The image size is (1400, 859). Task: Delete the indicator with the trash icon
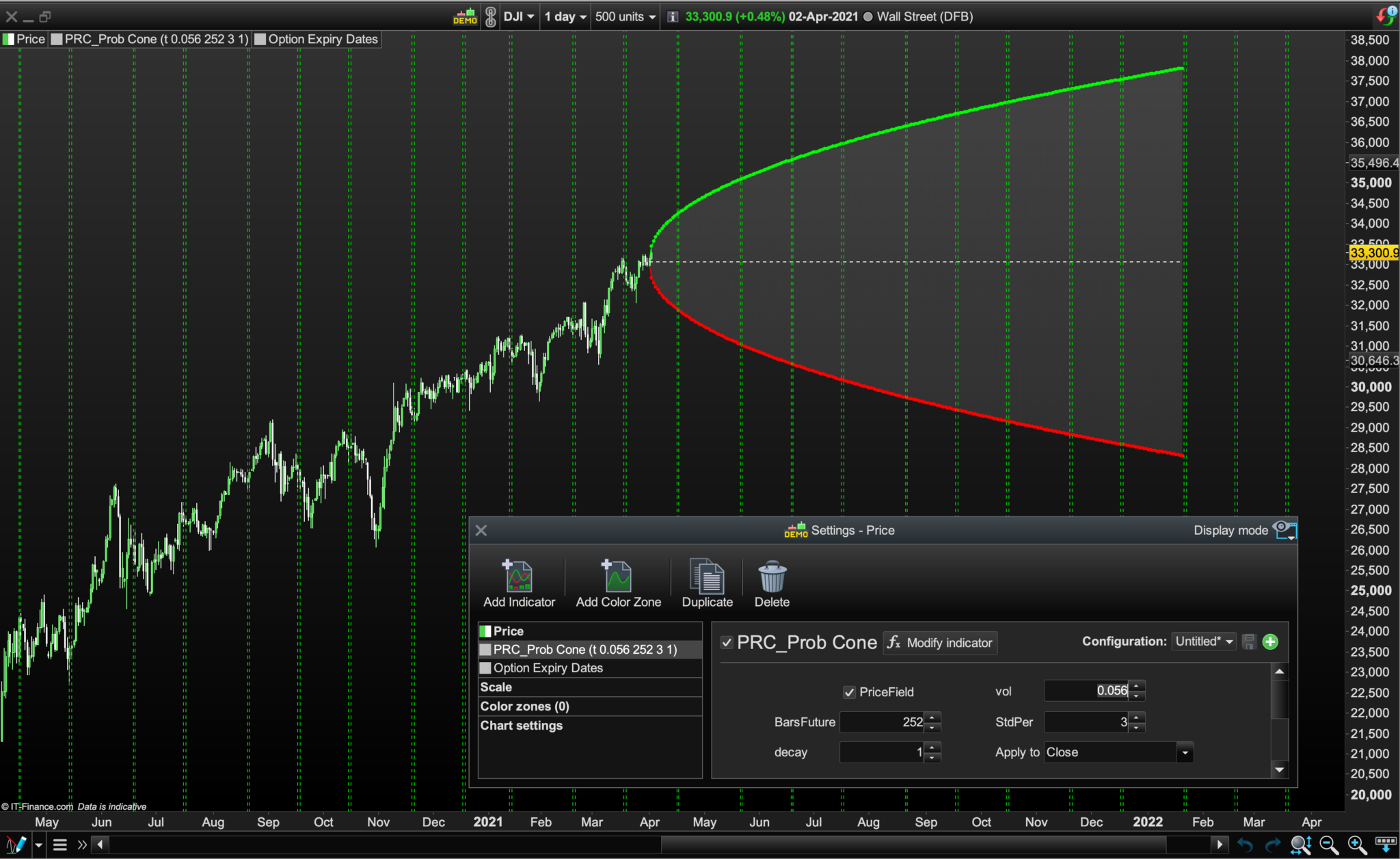772,578
